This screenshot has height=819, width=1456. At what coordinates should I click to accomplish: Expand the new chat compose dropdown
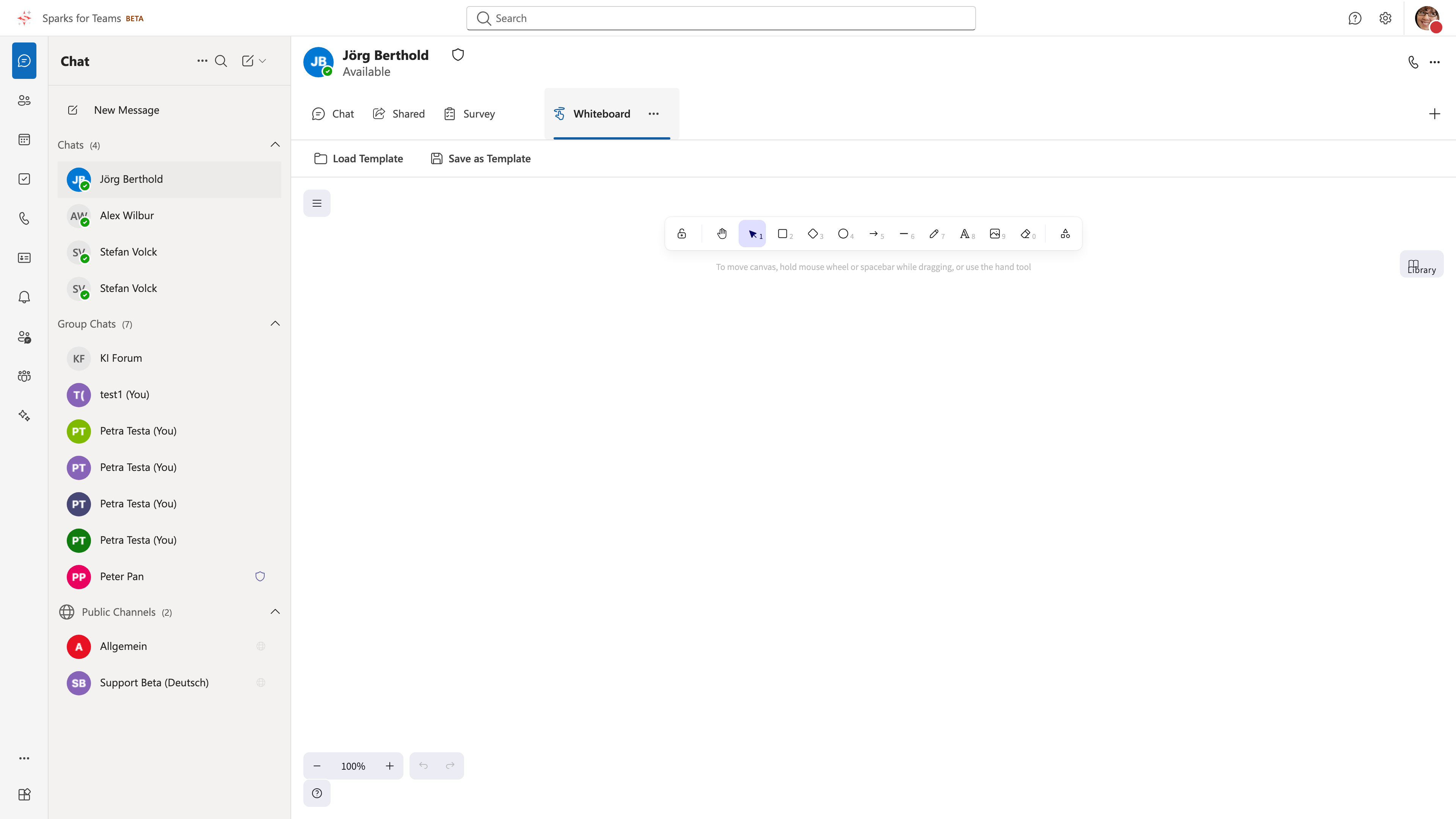pyautogui.click(x=262, y=61)
